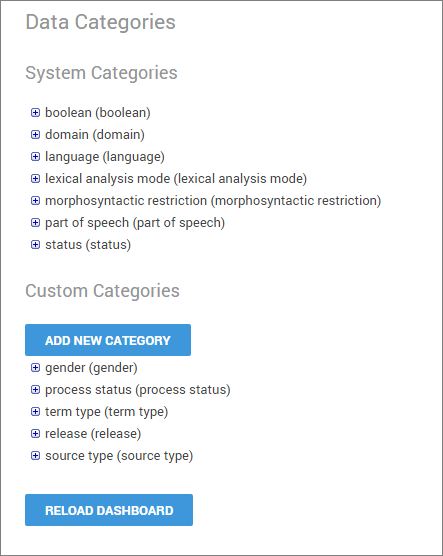Viewport: 443px width, 556px height.
Task: Expand the status category plus icon
Action: point(35,244)
